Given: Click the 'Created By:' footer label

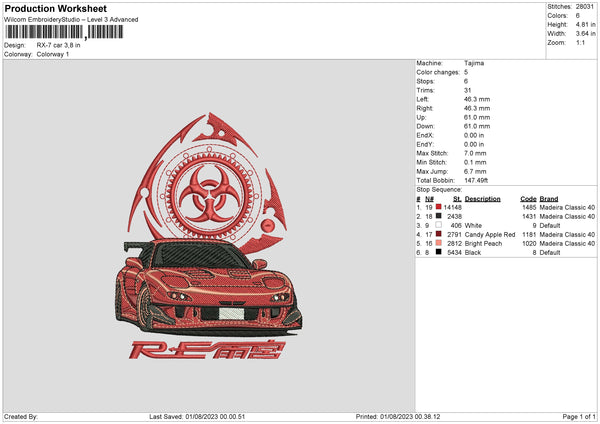Looking at the screenshot, I should click(x=21, y=416).
